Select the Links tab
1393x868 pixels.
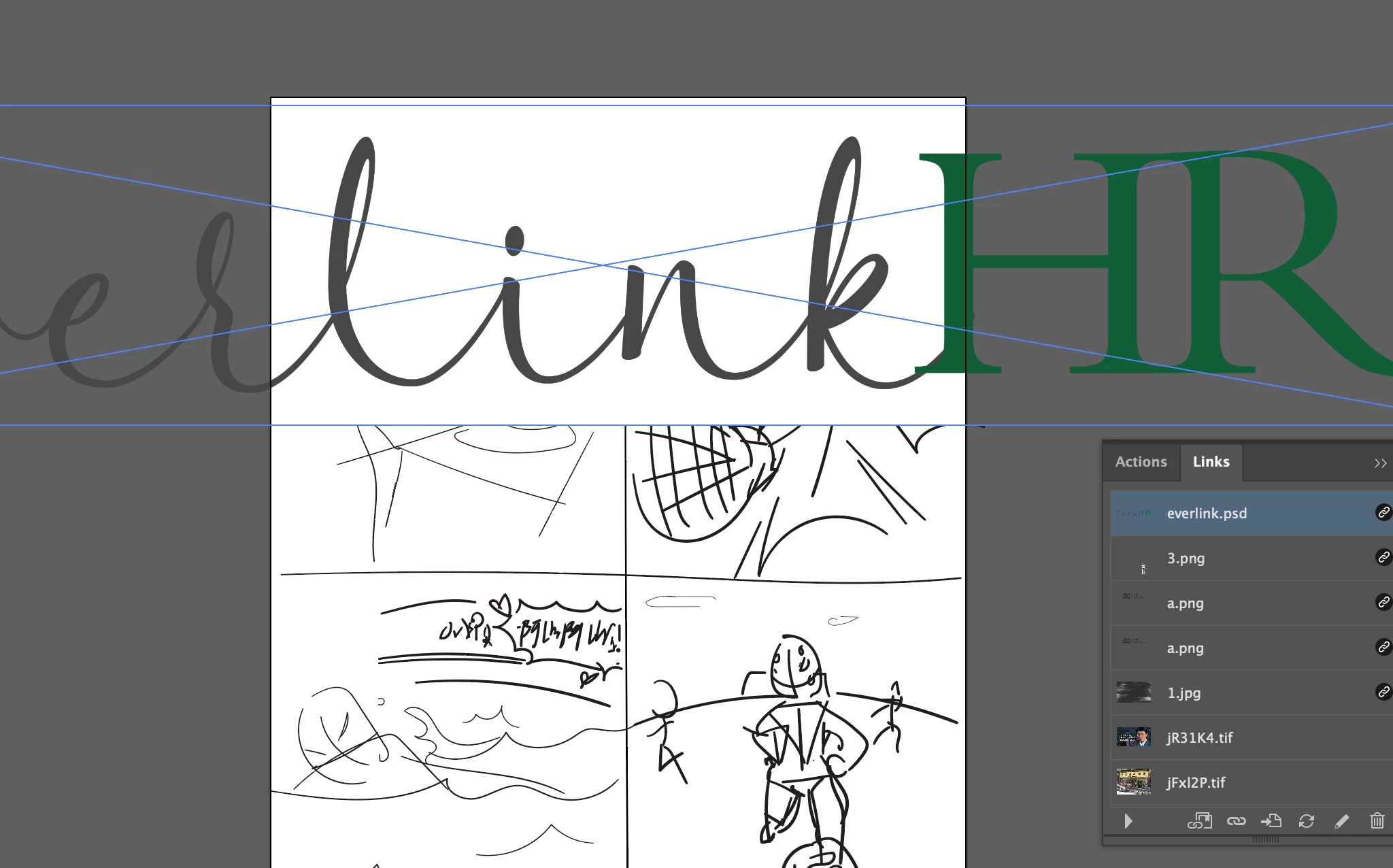pos(1211,462)
